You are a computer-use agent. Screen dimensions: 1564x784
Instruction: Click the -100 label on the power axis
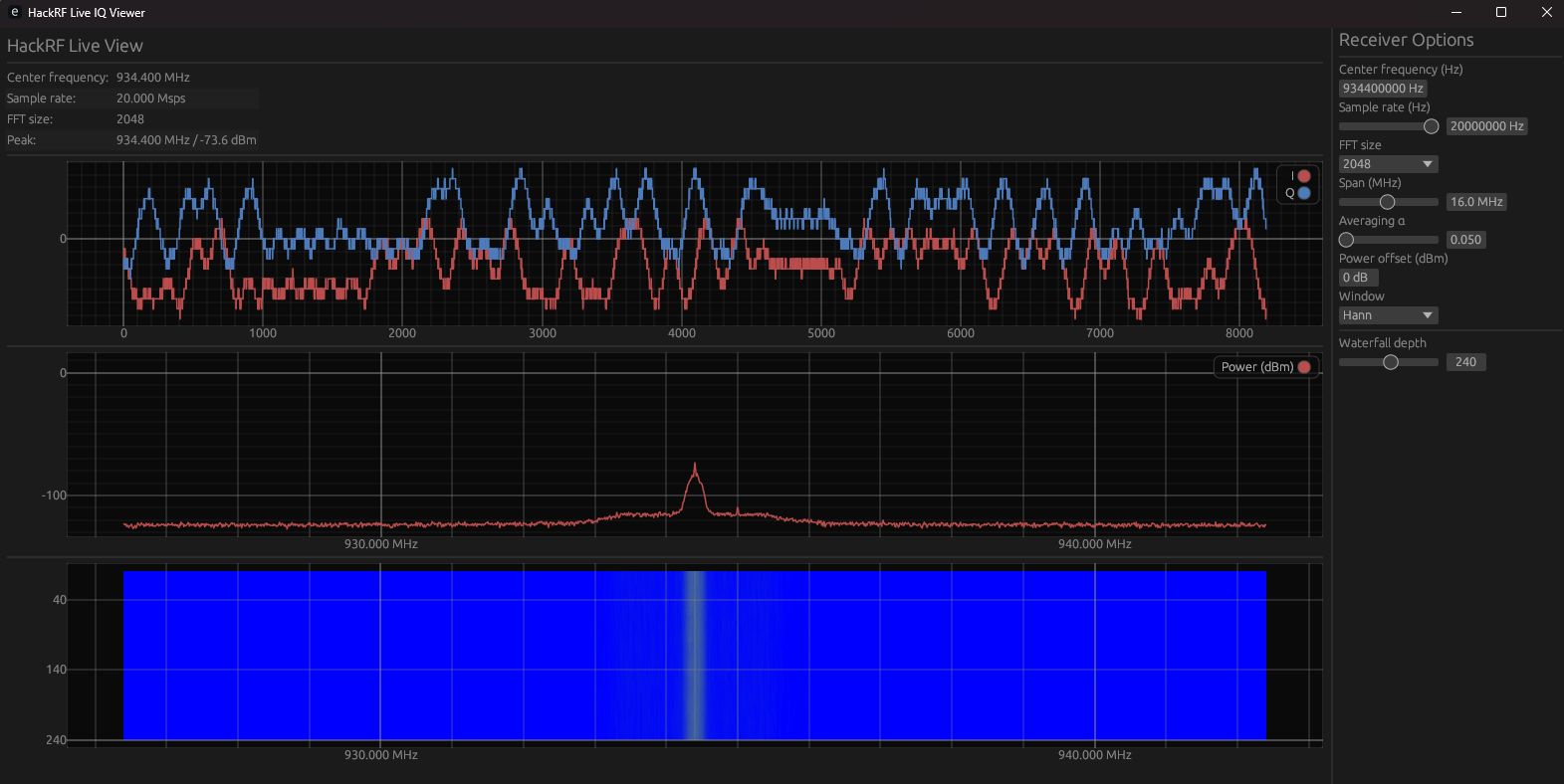[x=54, y=495]
